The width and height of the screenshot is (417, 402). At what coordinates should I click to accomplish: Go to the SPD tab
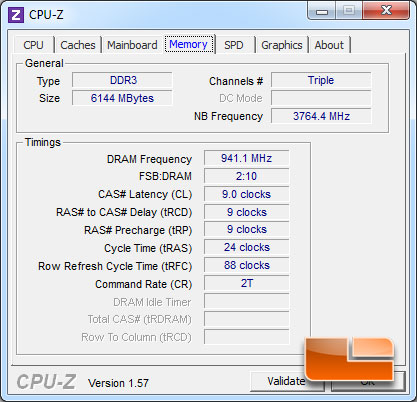[234, 45]
